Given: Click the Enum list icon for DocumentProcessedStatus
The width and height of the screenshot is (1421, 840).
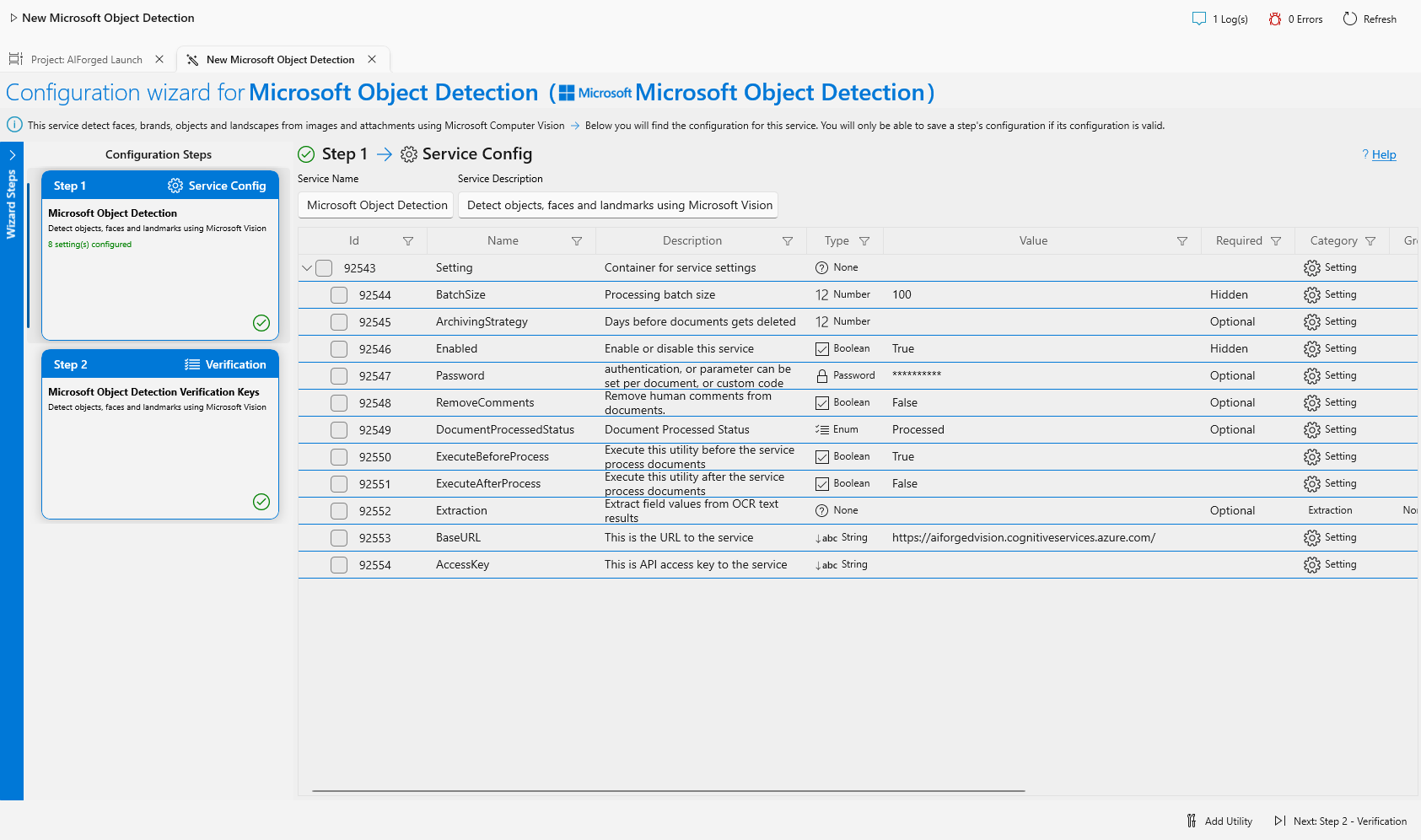Looking at the screenshot, I should [822, 430].
